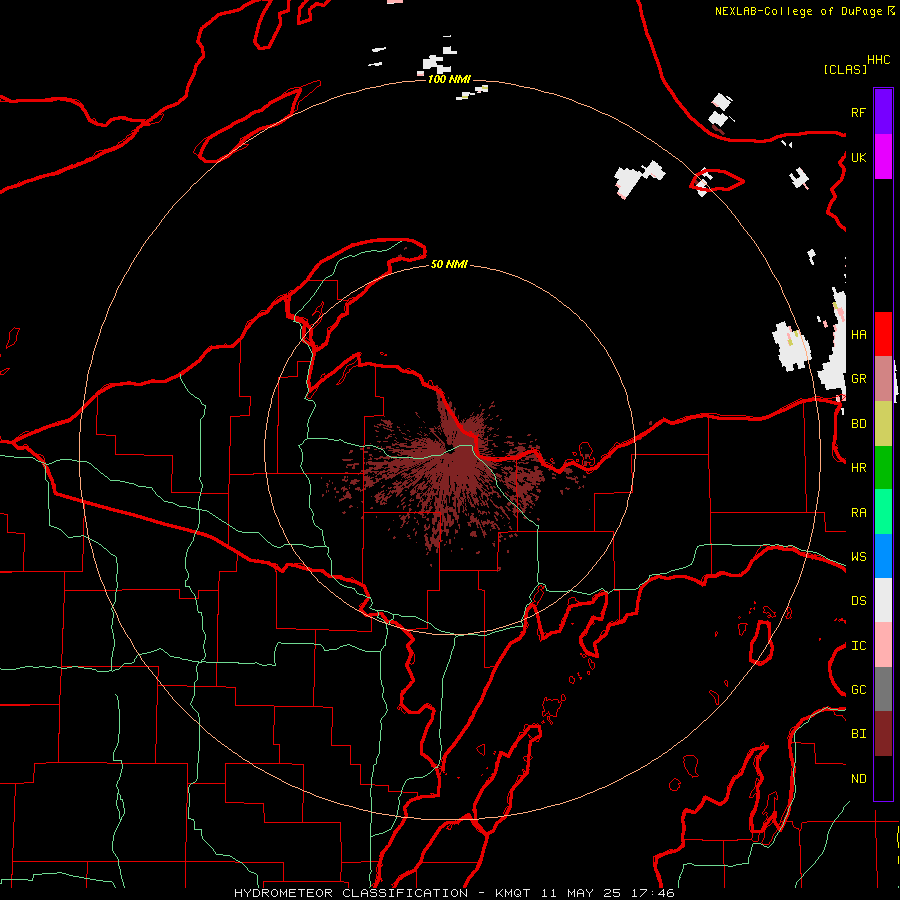Click the IC legend label

pos(858,646)
